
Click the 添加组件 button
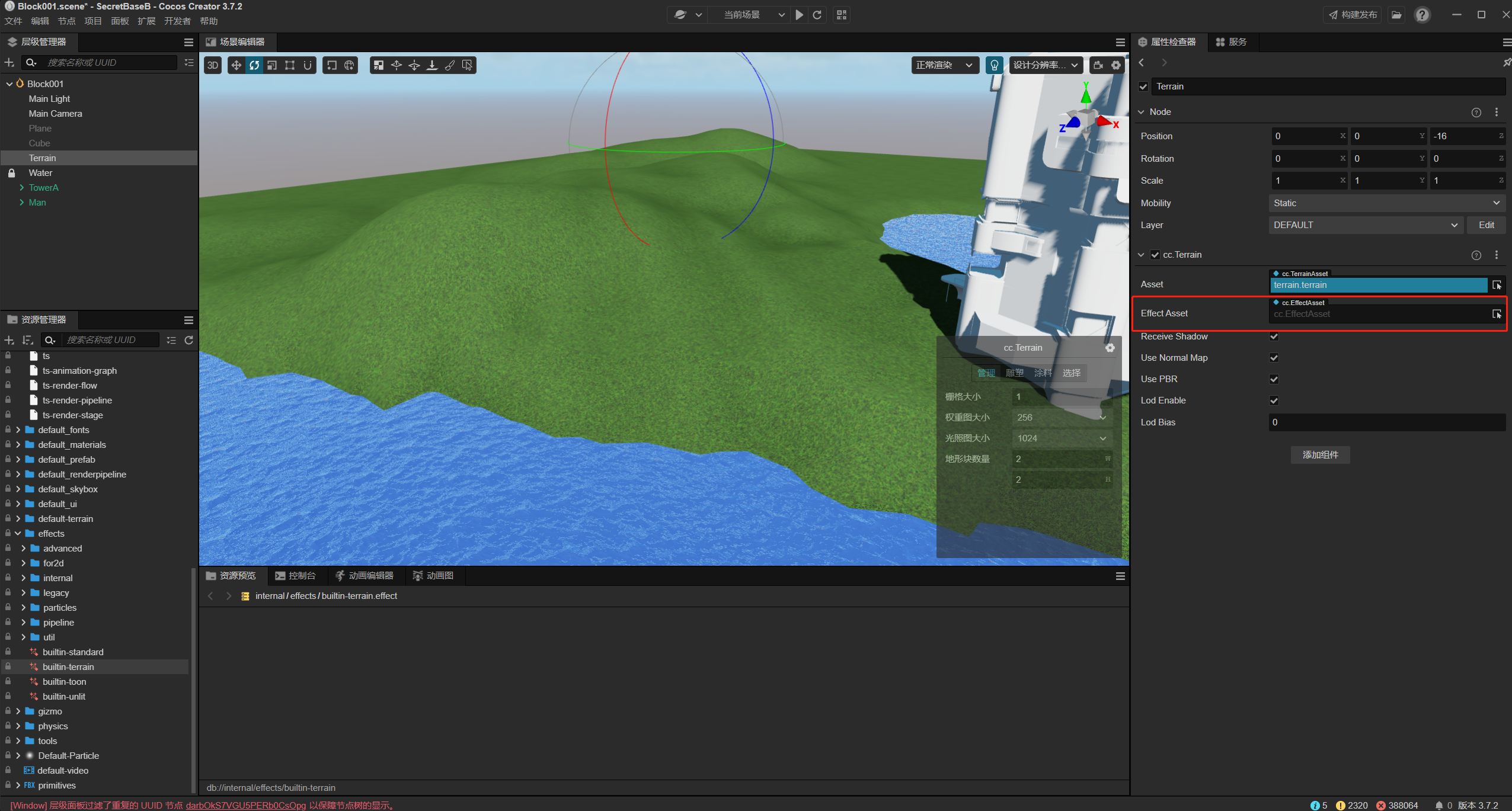[1320, 455]
